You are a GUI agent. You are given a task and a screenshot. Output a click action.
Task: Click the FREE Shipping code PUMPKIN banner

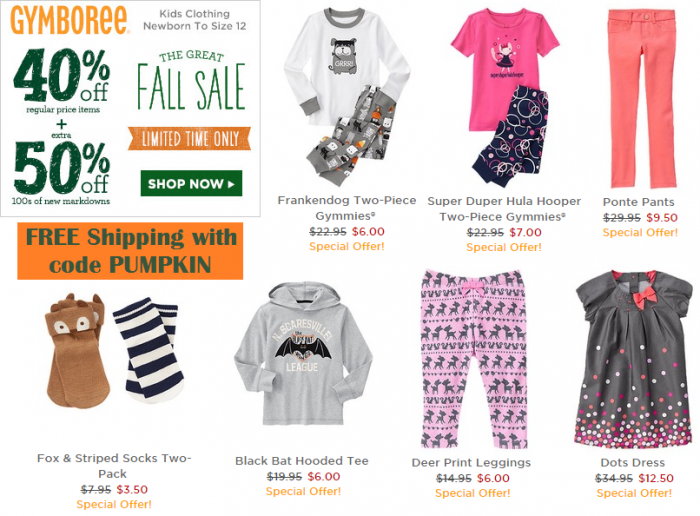[x=131, y=251]
